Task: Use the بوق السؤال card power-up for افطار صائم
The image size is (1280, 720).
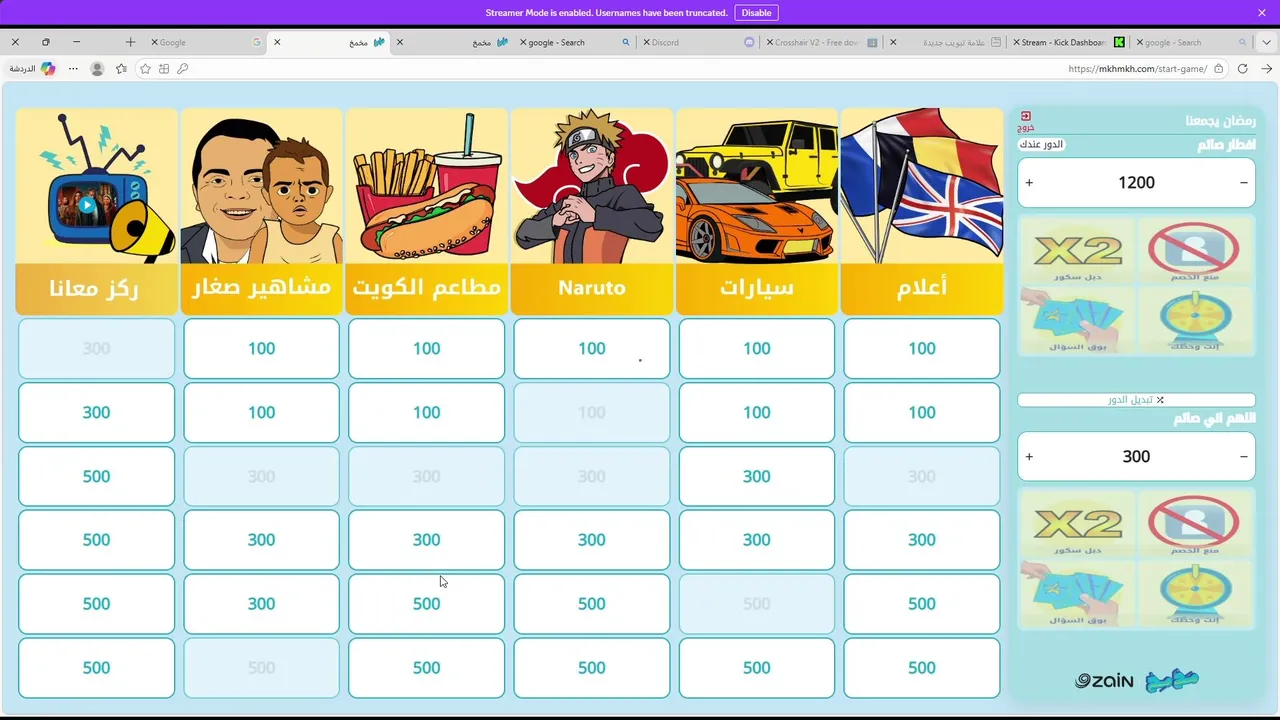Action: [x=1079, y=319]
